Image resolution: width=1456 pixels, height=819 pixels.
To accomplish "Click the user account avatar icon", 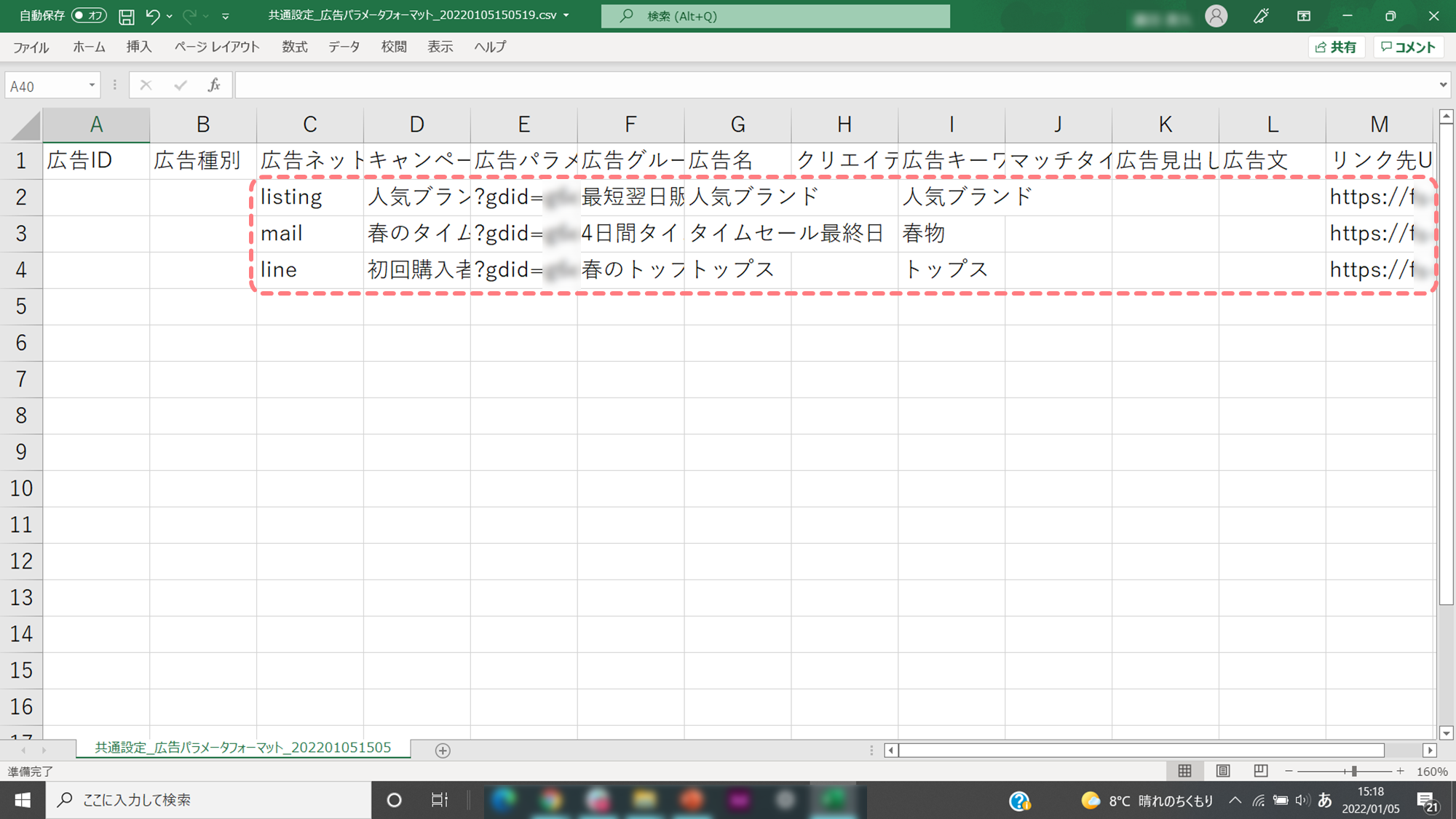I will pos(1216,16).
